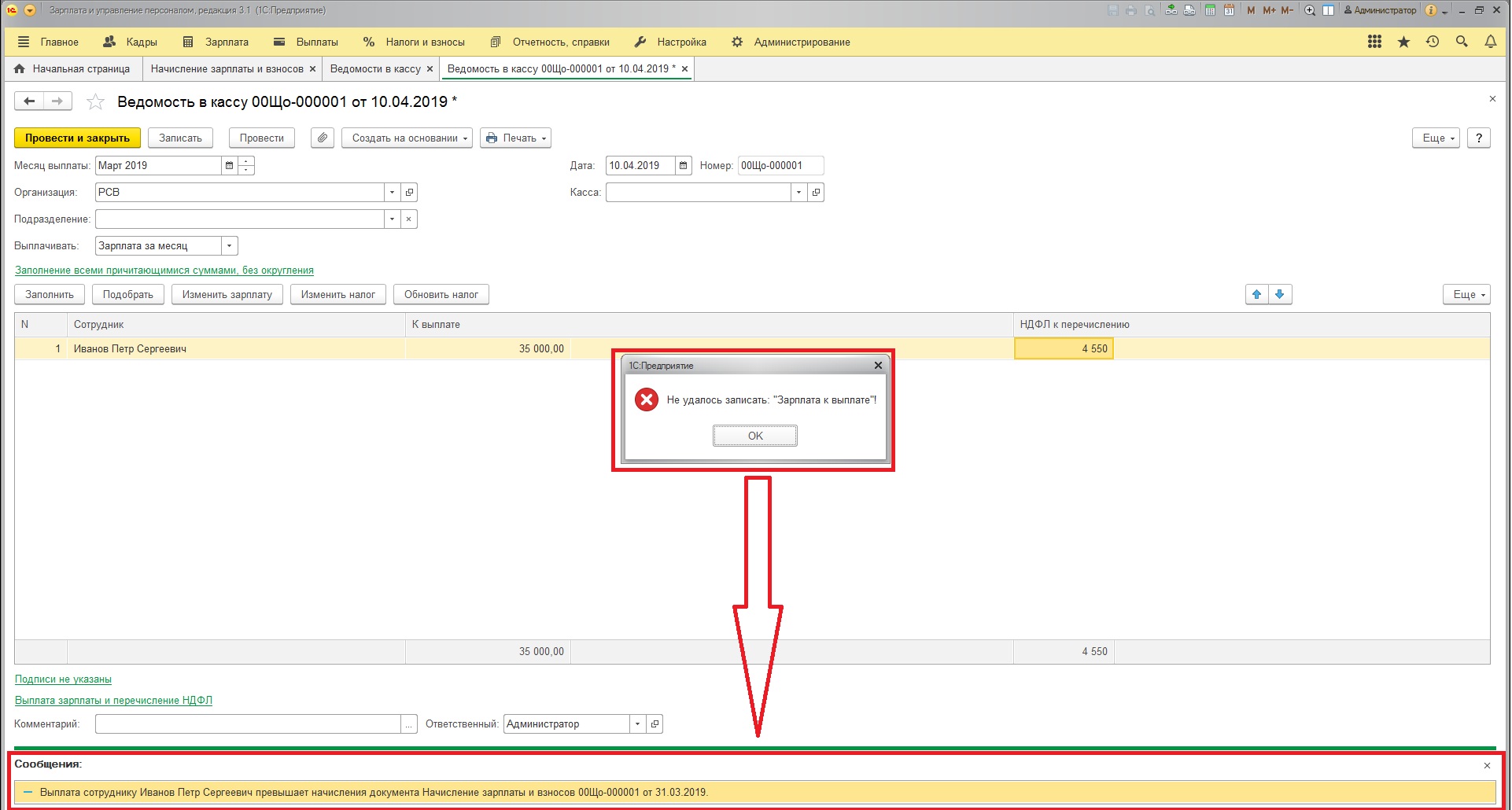Click the paperclip attached files icon

(x=323, y=138)
